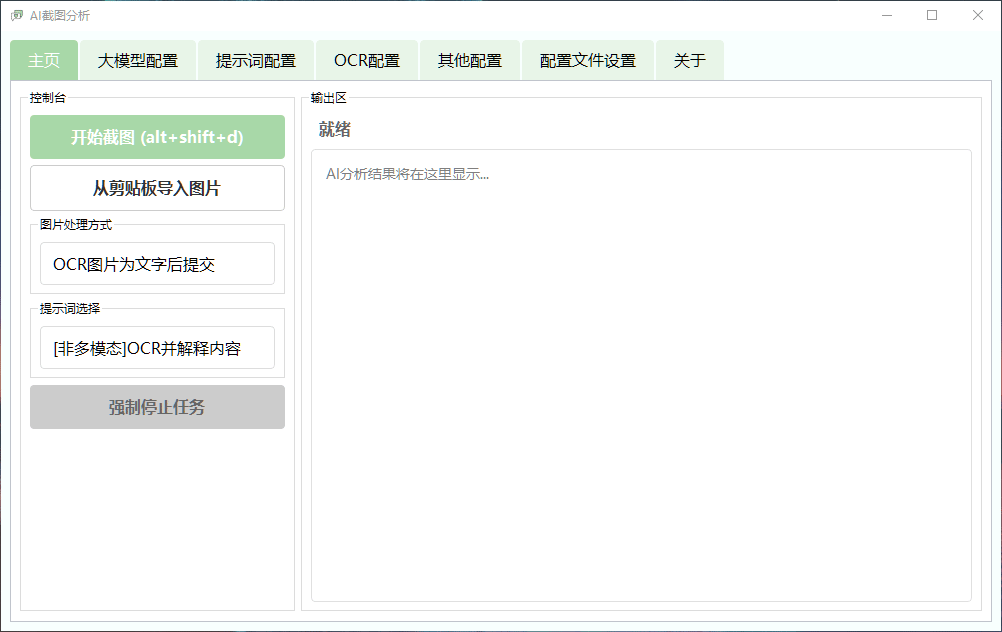Open the 图片处理方式 dropdown

157,263
